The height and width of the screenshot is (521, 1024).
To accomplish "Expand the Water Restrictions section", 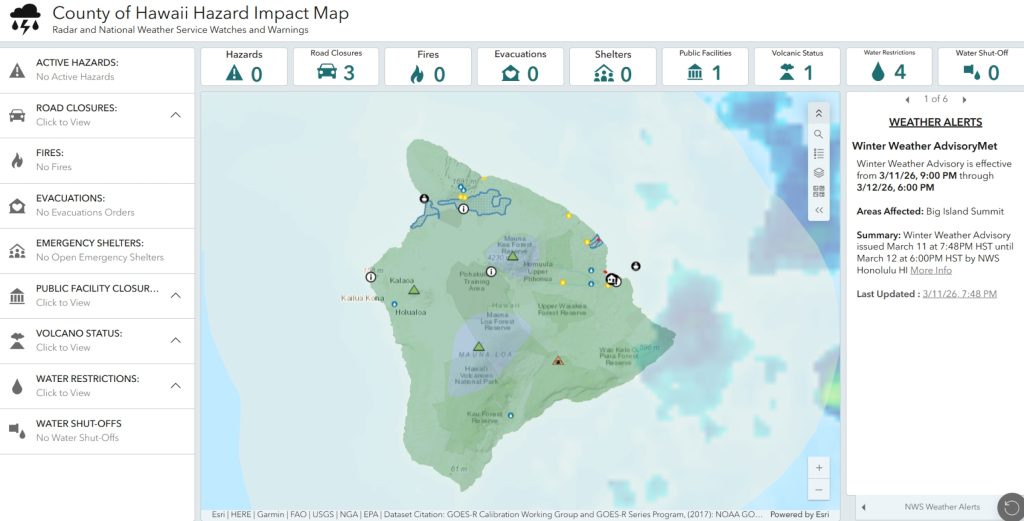I will tap(176, 385).
